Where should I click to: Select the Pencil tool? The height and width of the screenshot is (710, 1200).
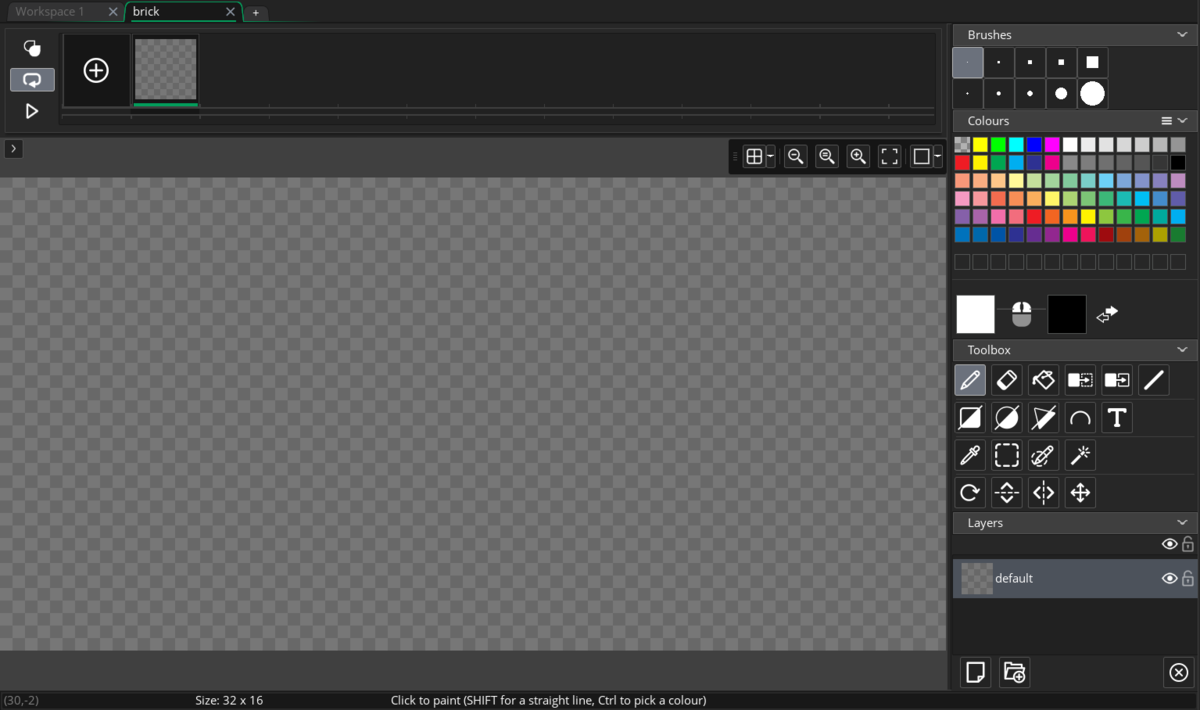[x=970, y=380]
